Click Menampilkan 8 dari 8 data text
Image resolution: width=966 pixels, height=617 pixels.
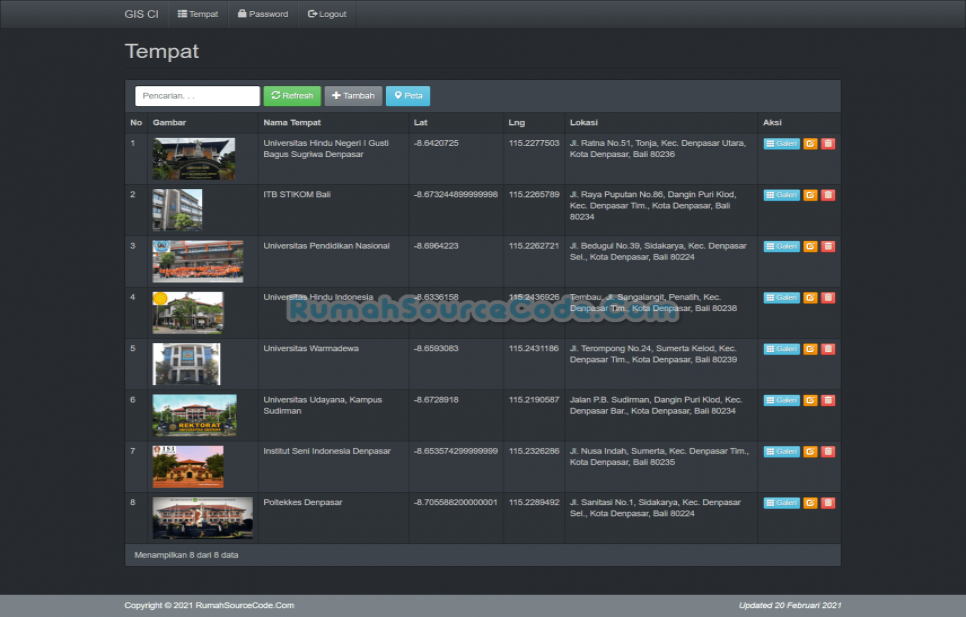pyautogui.click(x=186, y=555)
